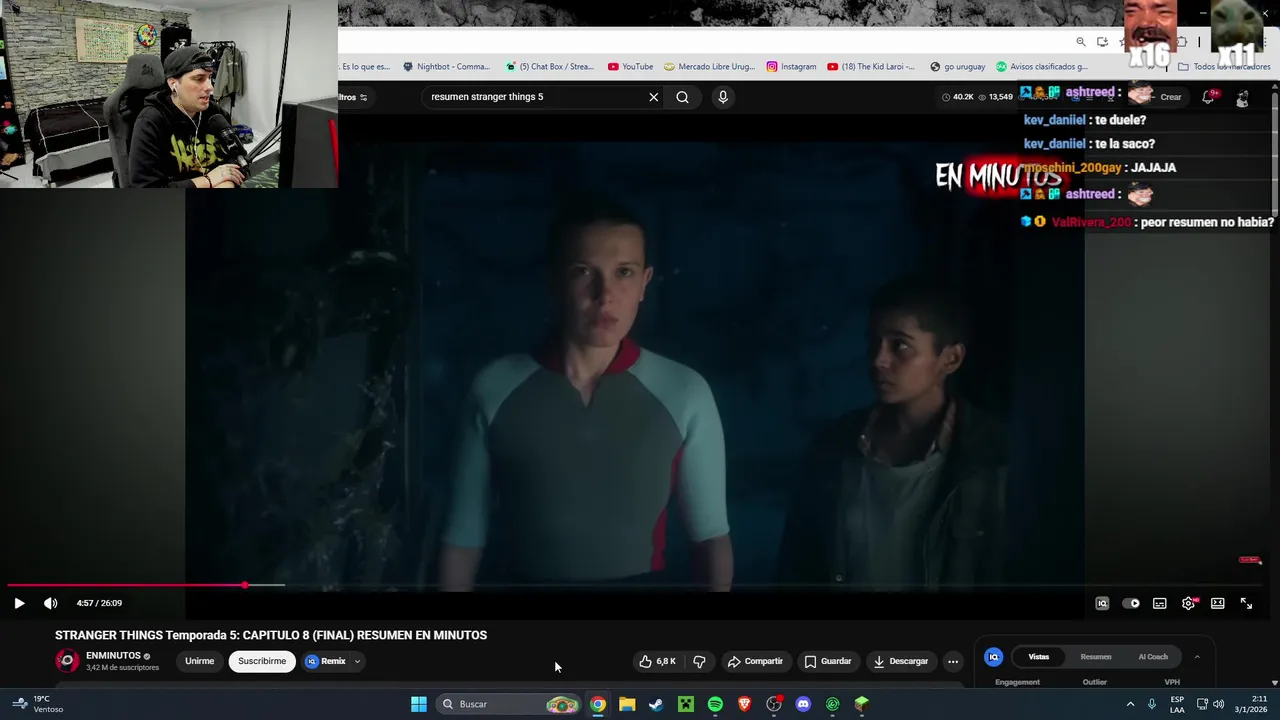Screen dimensions: 1280x720
Task: Click the Descargar download button
Action: 900,661
